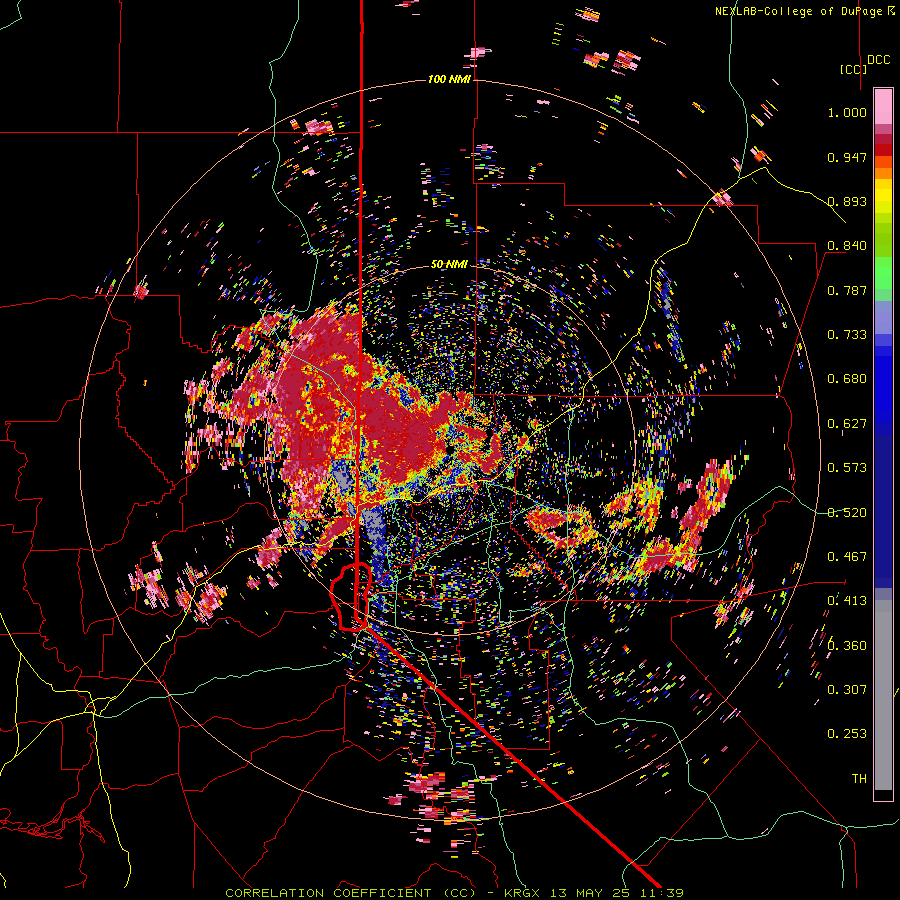900x900 pixels.
Task: Click the red warning polygon outline
Action: point(351,597)
